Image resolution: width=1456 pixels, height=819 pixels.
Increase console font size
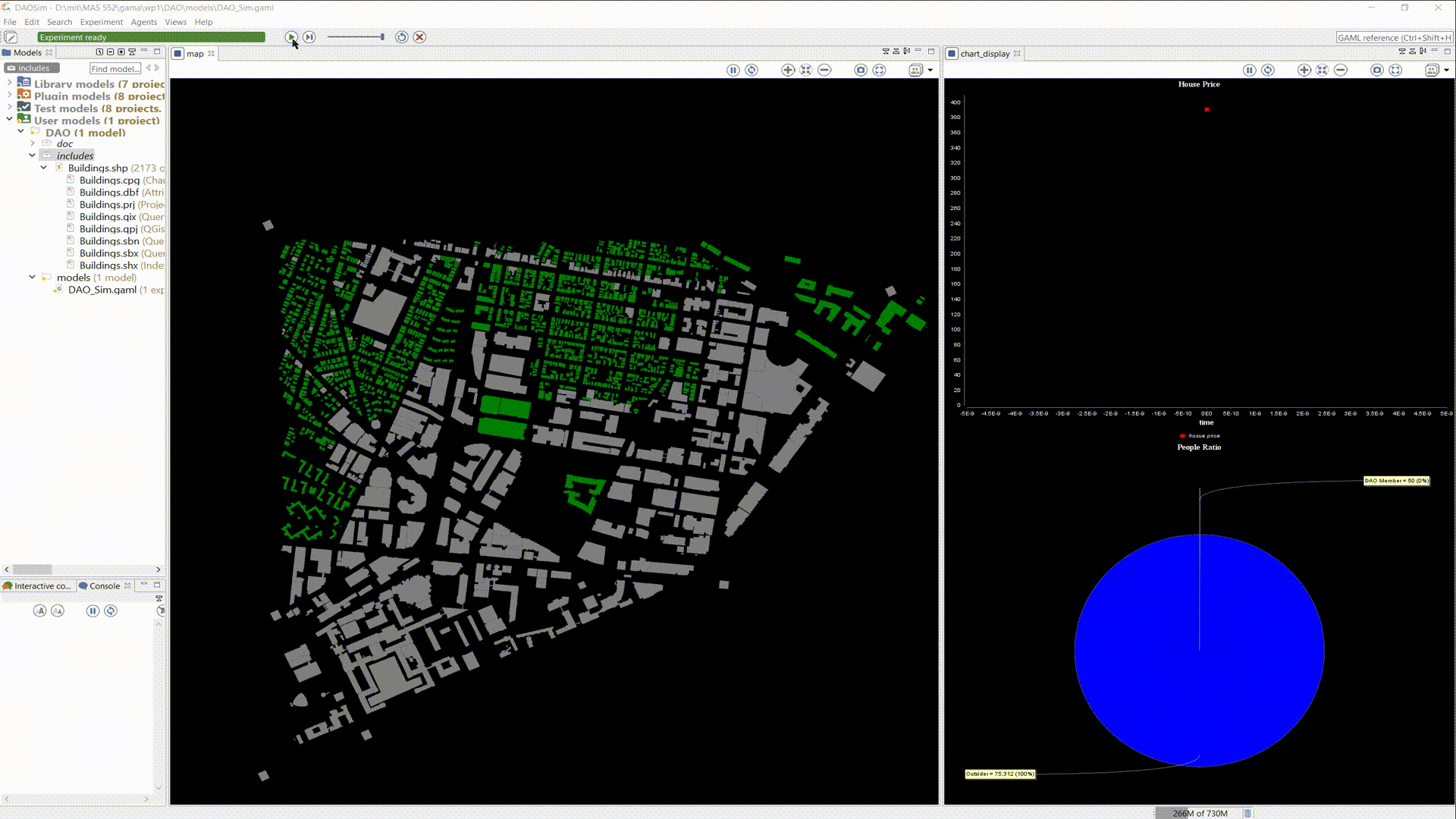[40, 610]
